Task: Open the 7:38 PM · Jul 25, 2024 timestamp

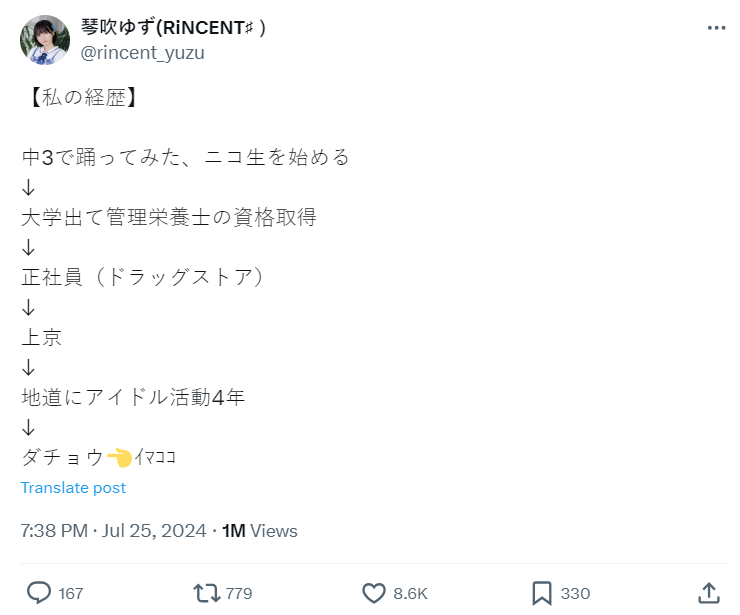Action: coord(113,531)
